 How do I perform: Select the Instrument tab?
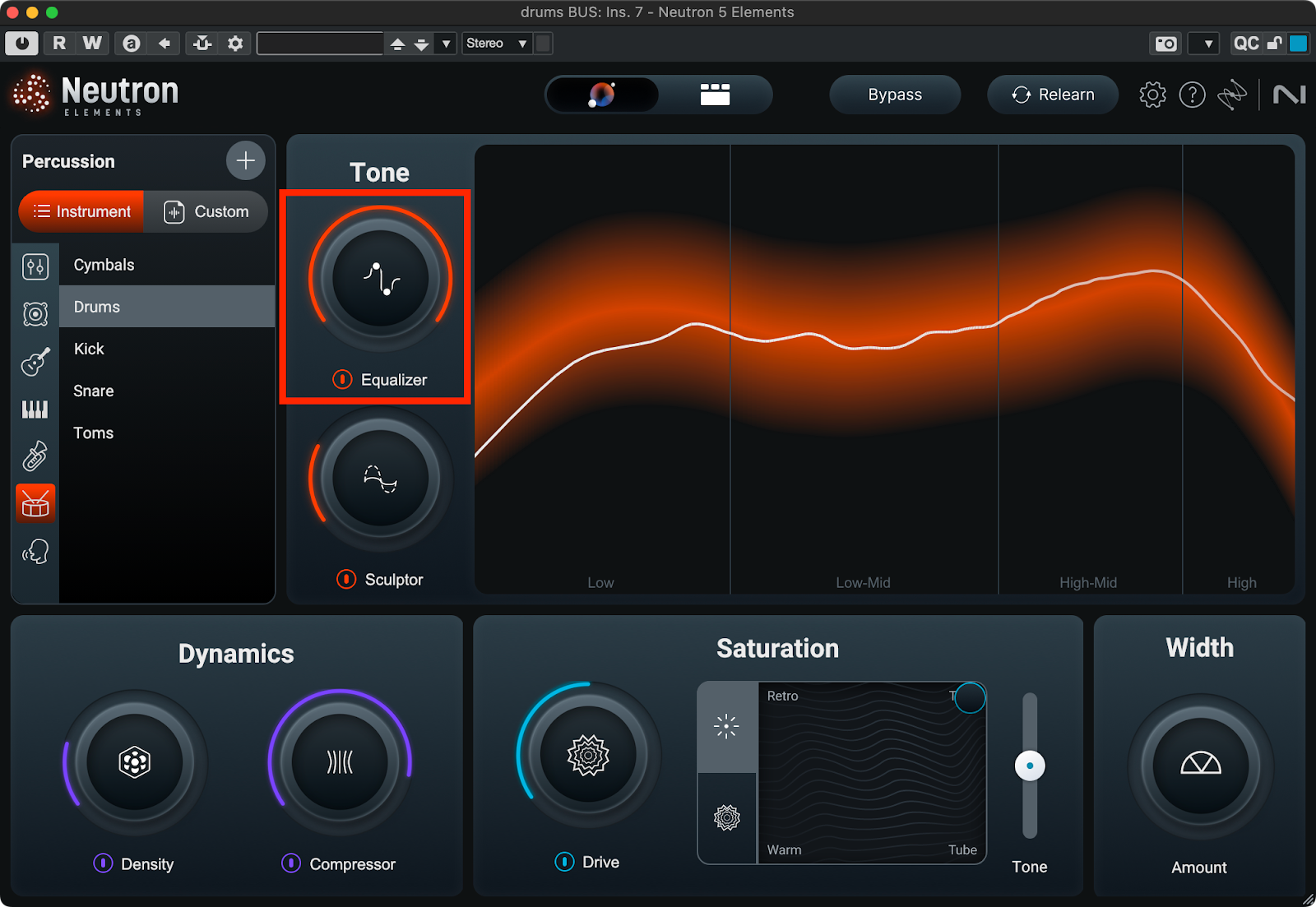tap(81, 211)
